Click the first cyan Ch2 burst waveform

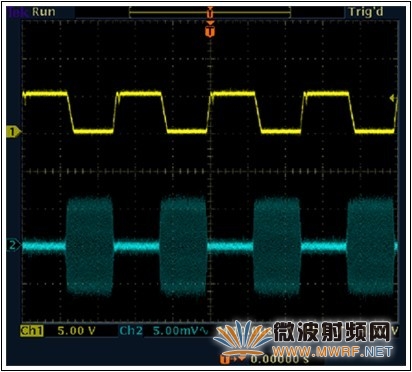[89, 246]
